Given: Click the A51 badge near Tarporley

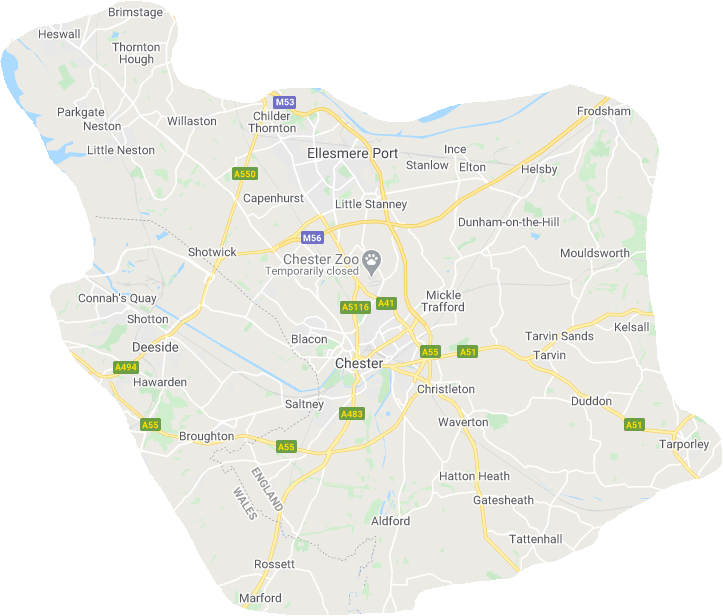Looking at the screenshot, I should coord(634,425).
